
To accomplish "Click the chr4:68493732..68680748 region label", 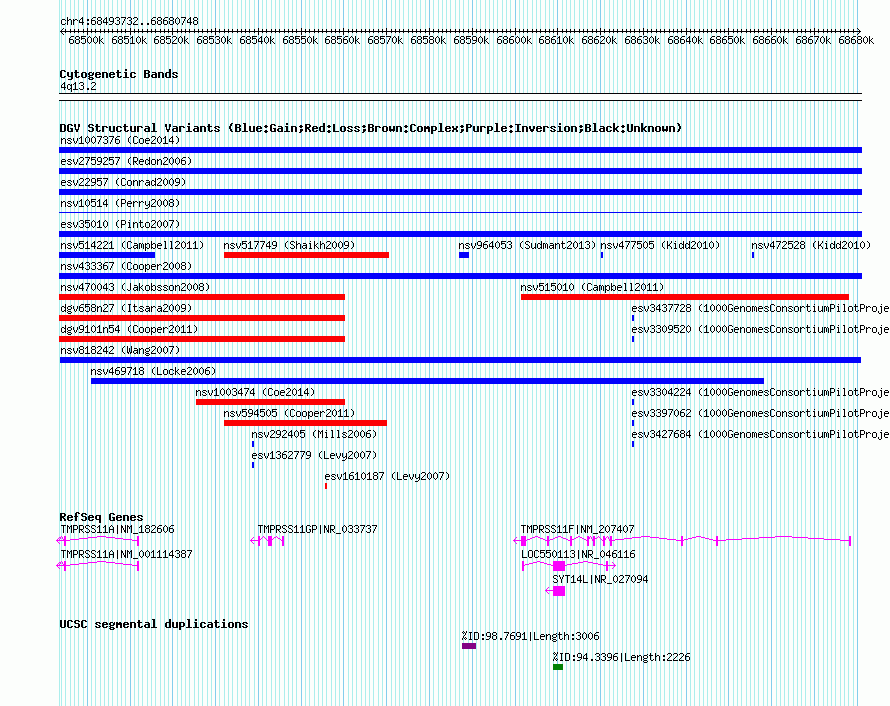I will pyautogui.click(x=129, y=21).
